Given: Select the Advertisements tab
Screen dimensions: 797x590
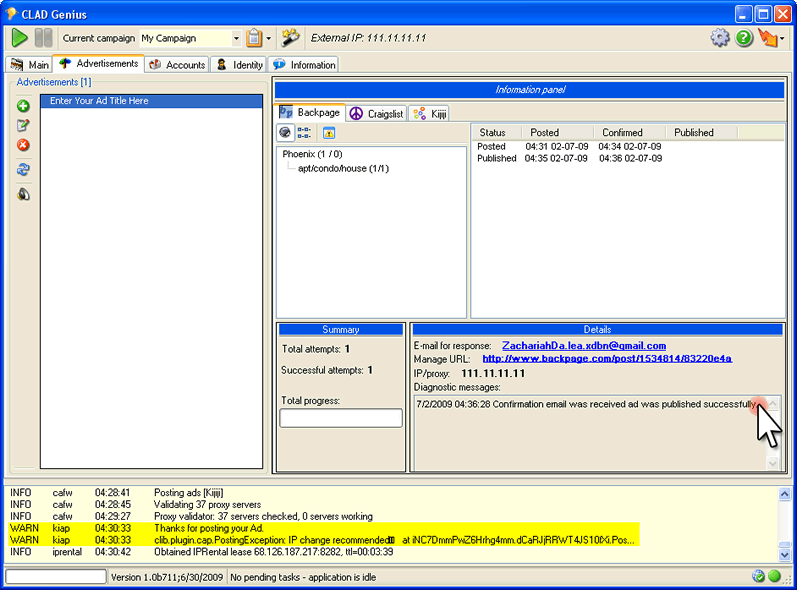Looking at the screenshot, I should pos(99,64).
